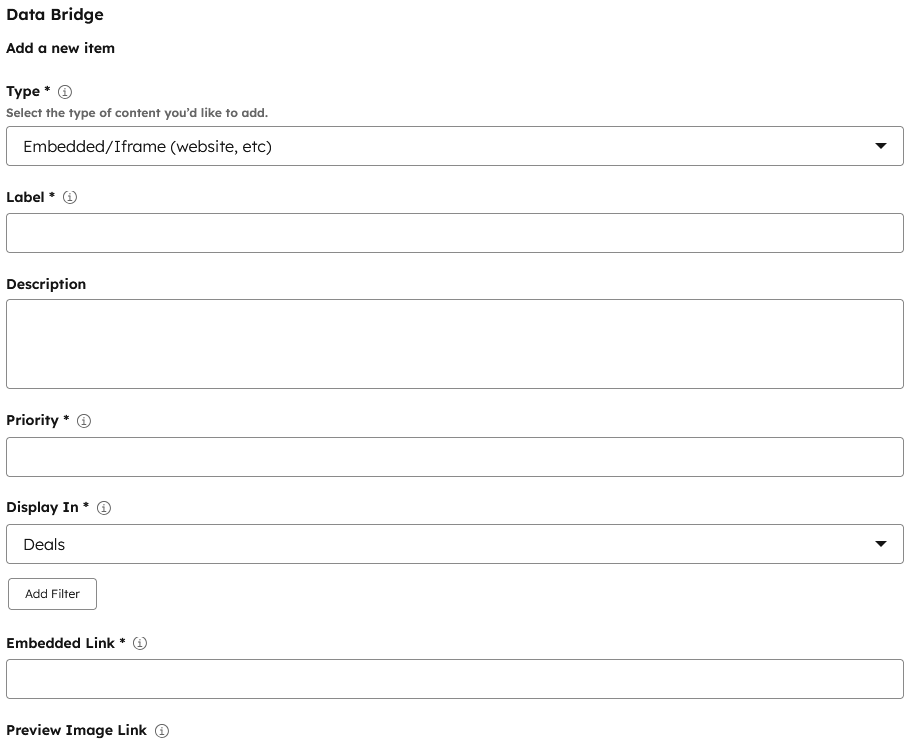Screen dimensions: 915x739
Task: Click the Display In info icon
Action: point(104,508)
